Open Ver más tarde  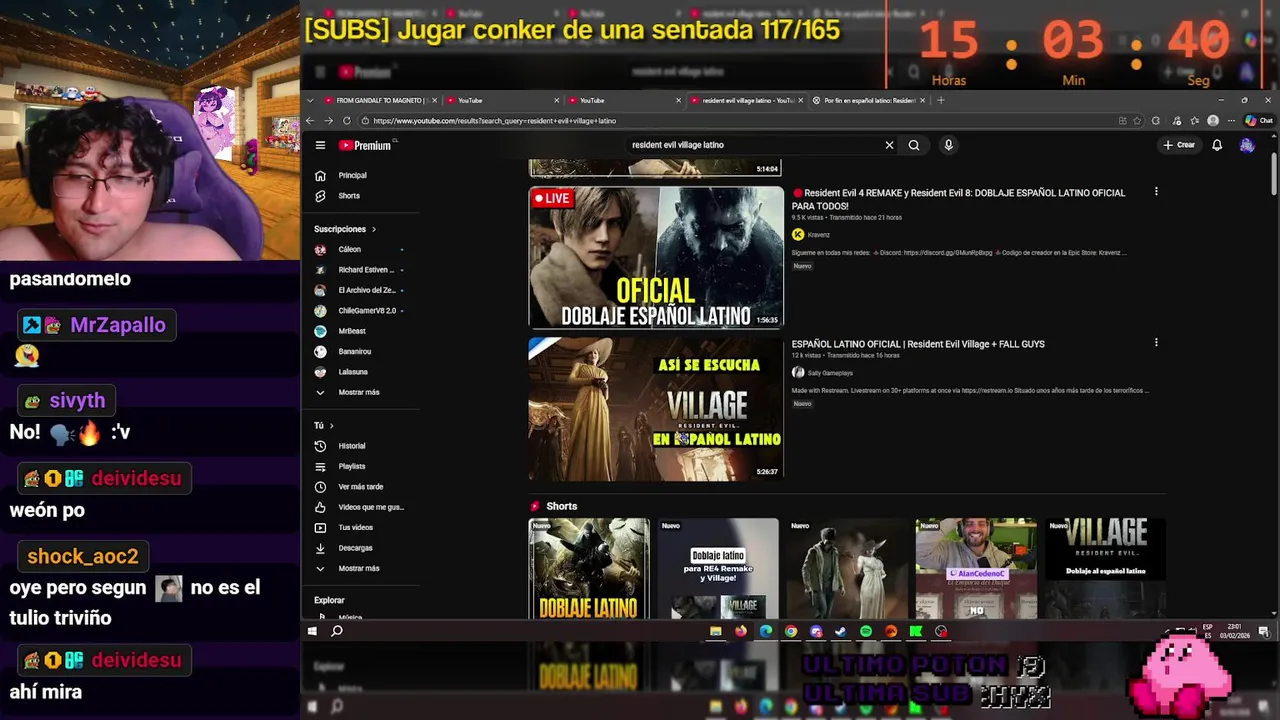click(x=360, y=487)
